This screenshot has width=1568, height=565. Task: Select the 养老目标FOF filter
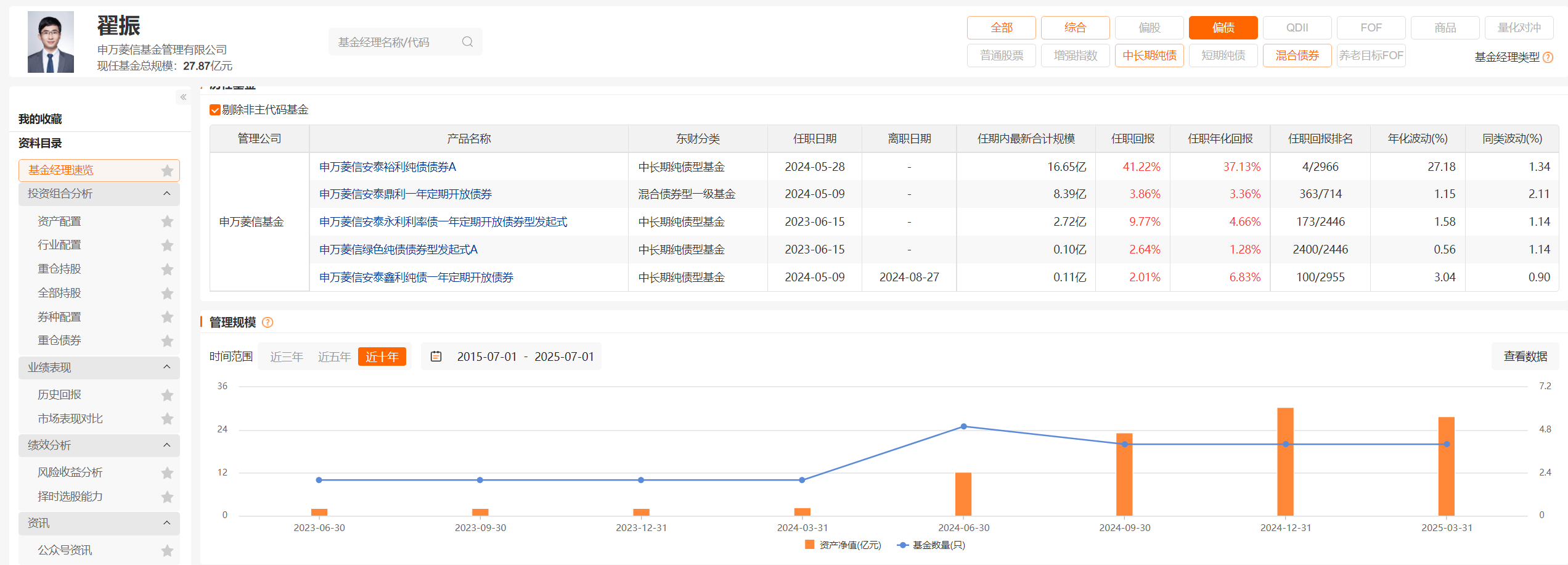(1371, 56)
